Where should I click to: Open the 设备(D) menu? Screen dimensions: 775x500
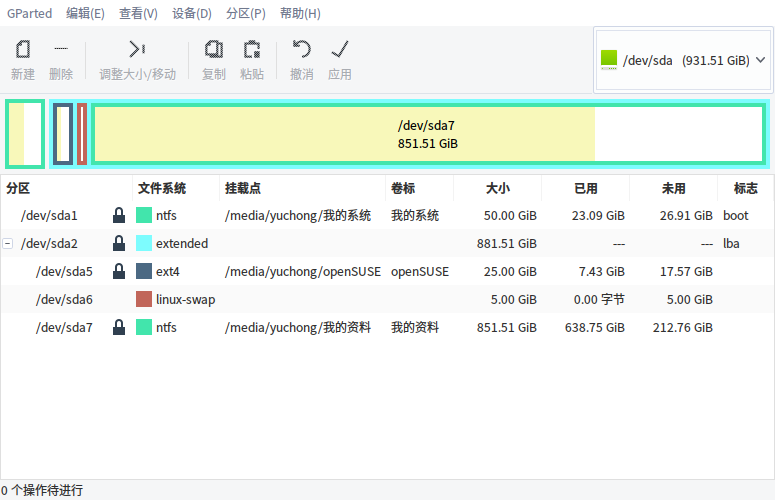pyautogui.click(x=192, y=13)
